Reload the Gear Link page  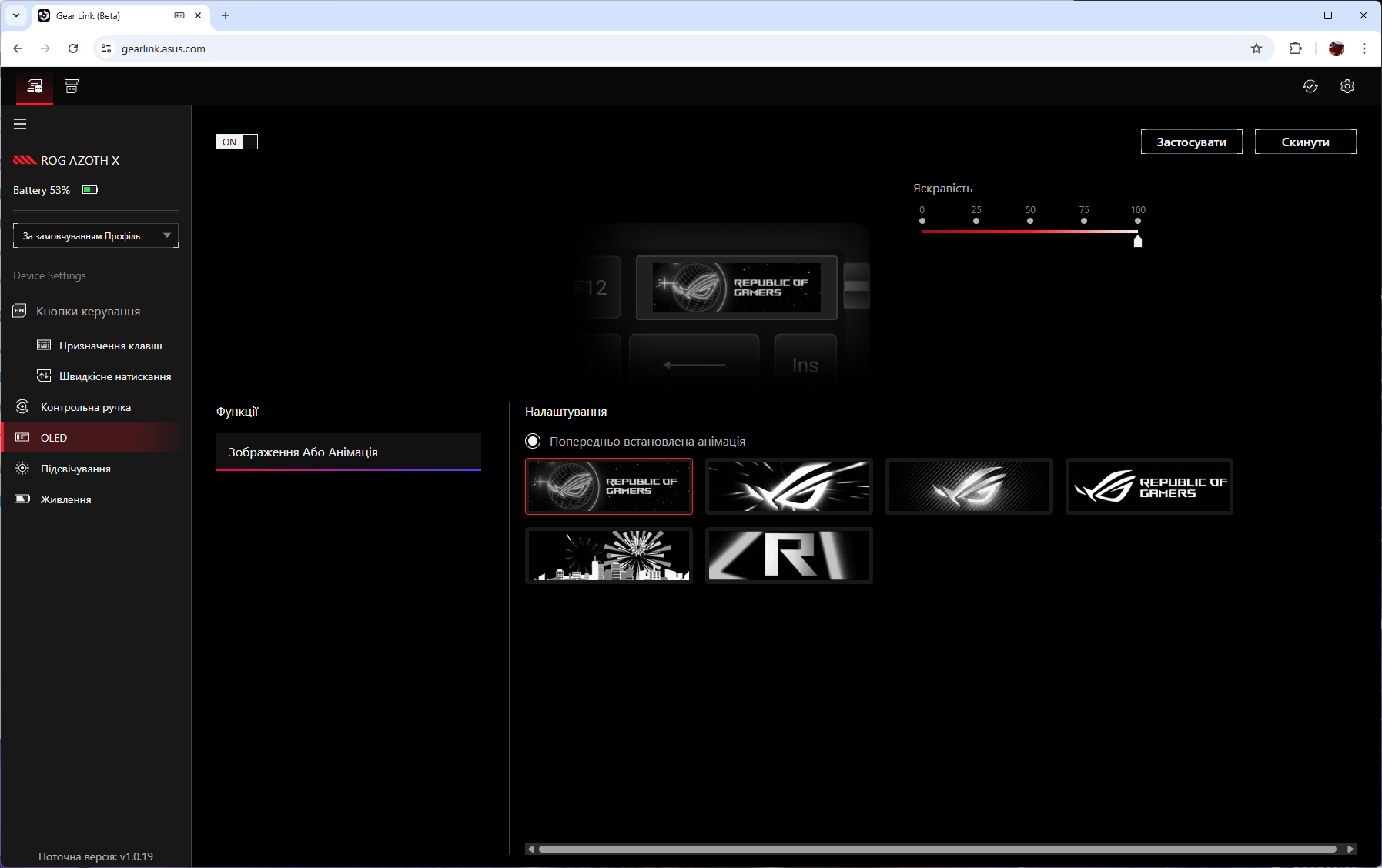[73, 48]
